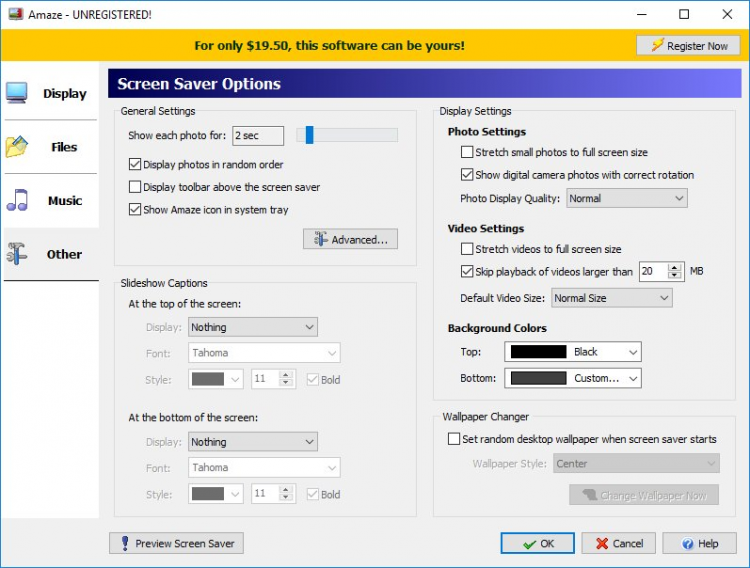This screenshot has width=750, height=568.
Task: Click the bottom caption font size field
Action: [265, 493]
